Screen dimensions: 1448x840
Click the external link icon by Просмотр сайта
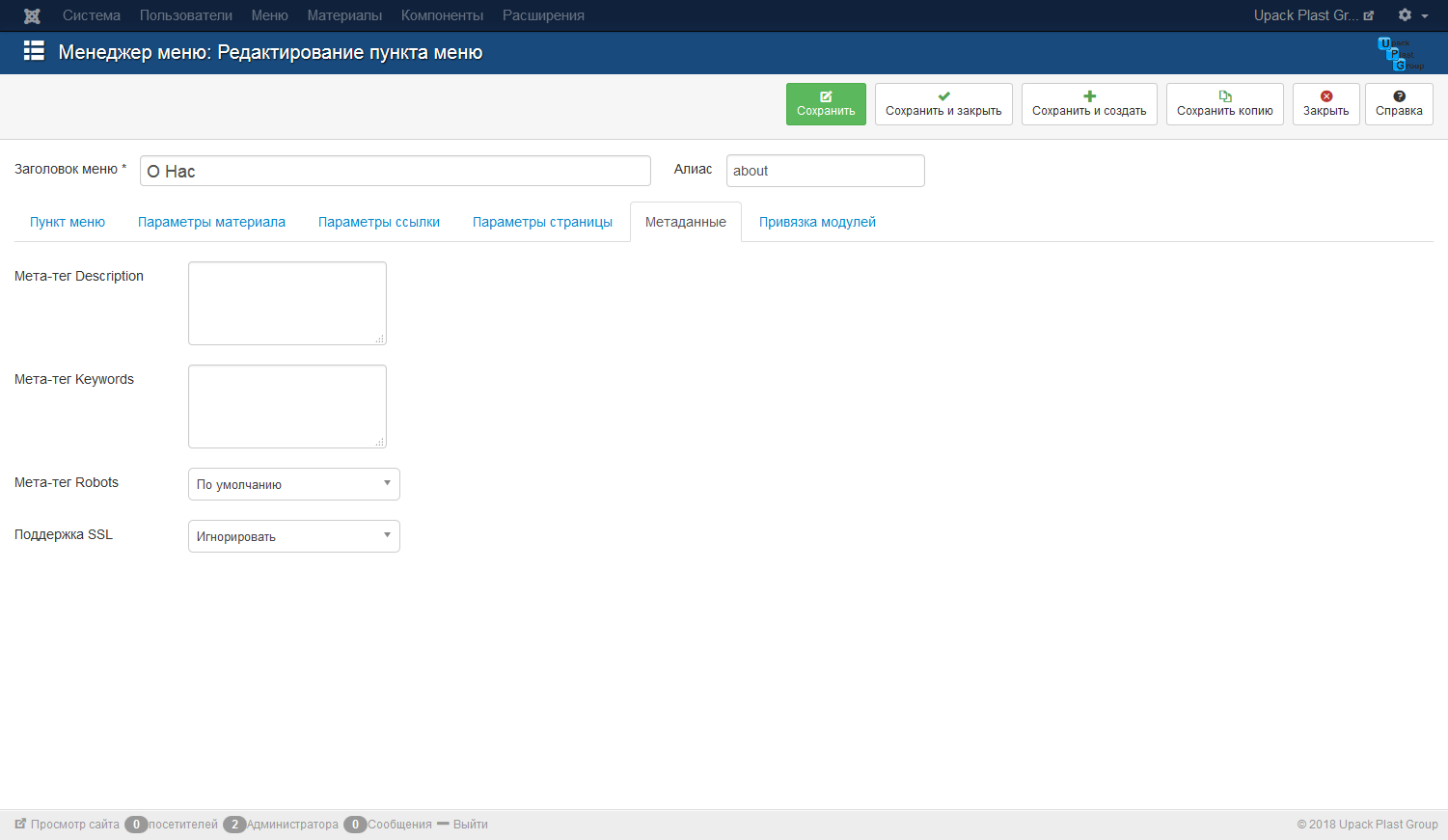click(20, 825)
